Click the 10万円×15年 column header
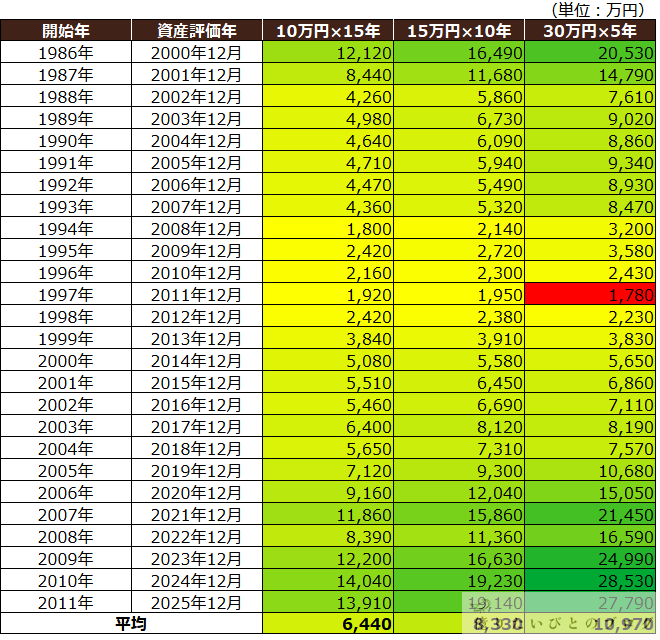660x640 pixels. [x=327, y=30]
